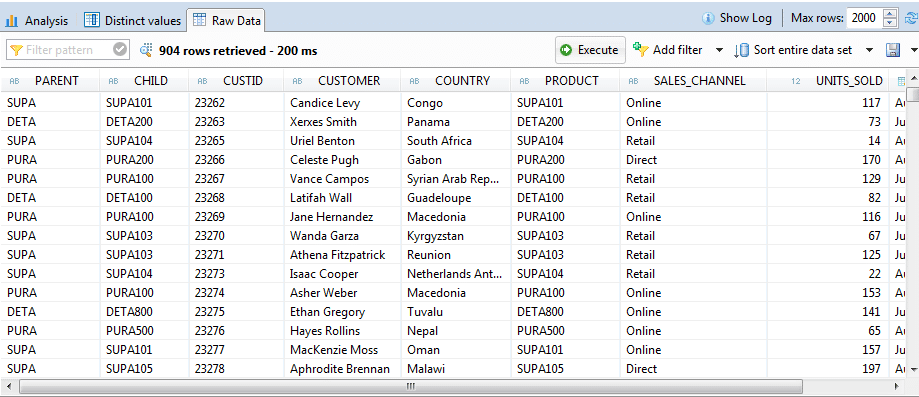Image resolution: width=919 pixels, height=397 pixels.
Task: Increase Max rows with up arrow
Action: (890, 14)
